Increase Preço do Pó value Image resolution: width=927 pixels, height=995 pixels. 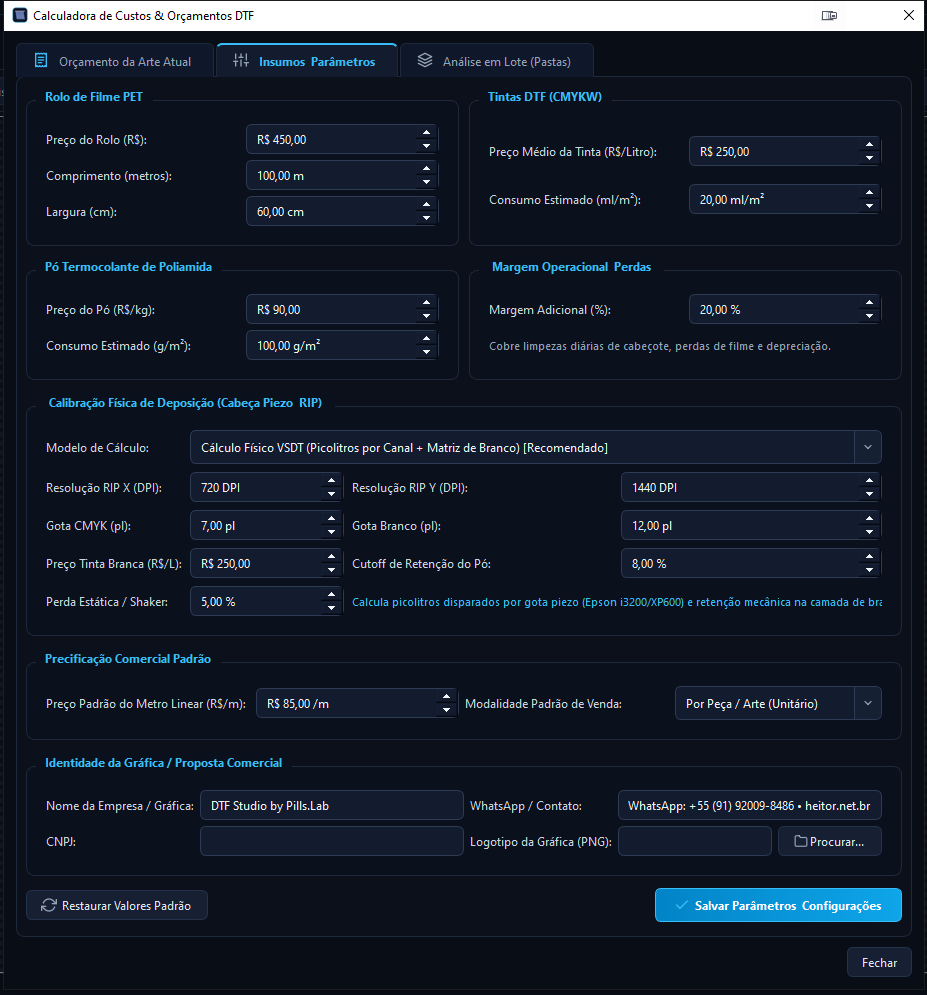pos(426,303)
